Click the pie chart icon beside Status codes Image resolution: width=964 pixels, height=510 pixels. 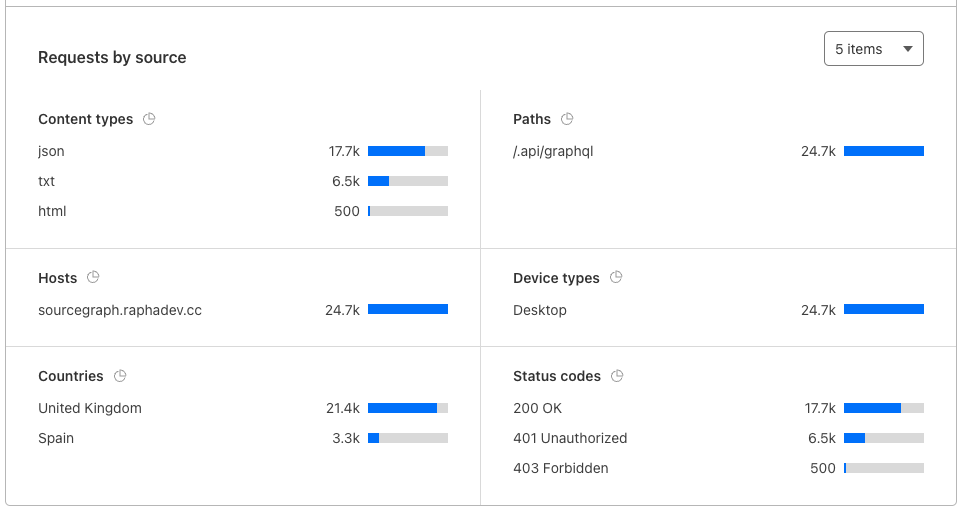[617, 376]
